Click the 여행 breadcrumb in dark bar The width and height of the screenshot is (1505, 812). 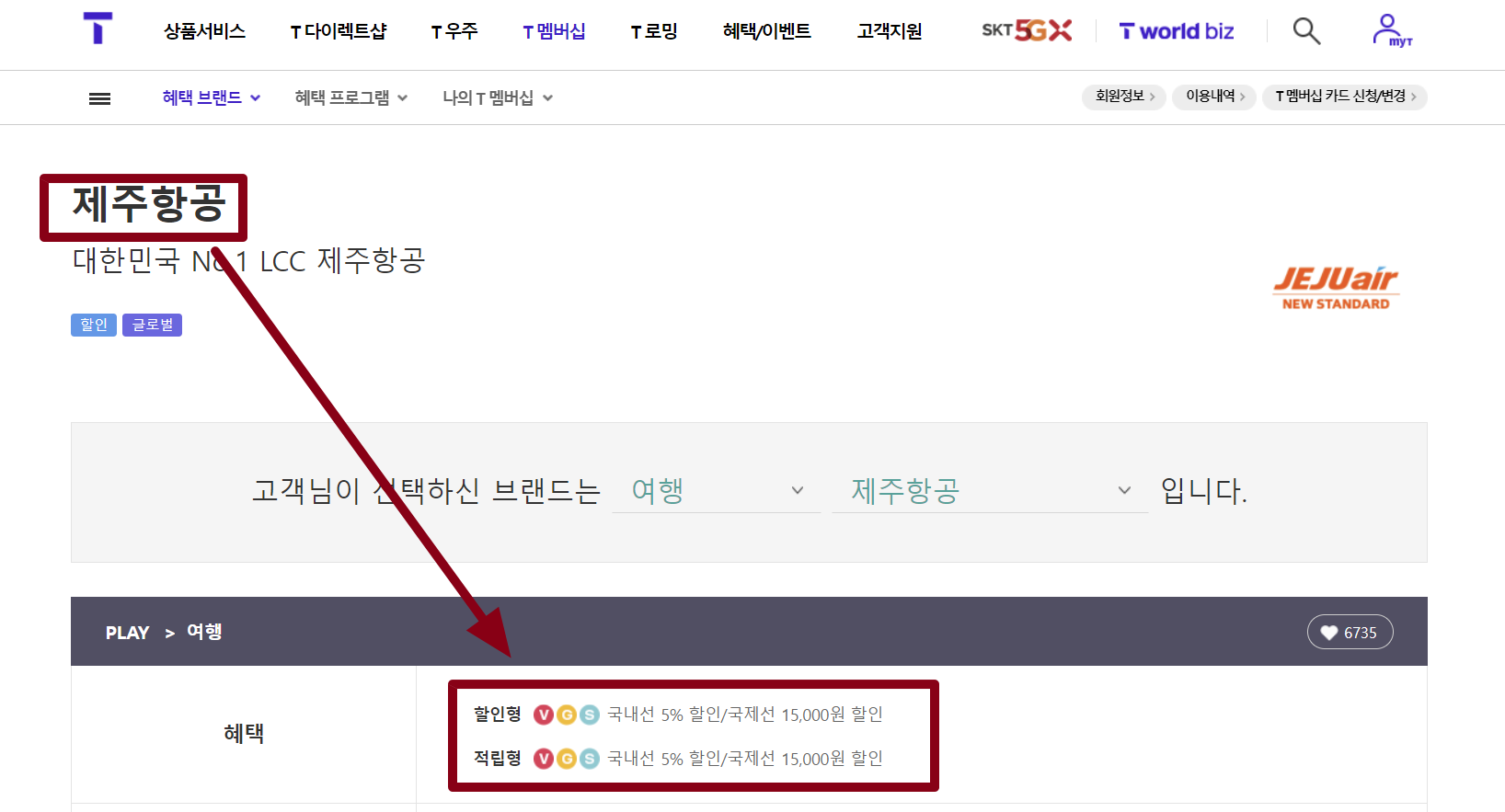pos(204,632)
